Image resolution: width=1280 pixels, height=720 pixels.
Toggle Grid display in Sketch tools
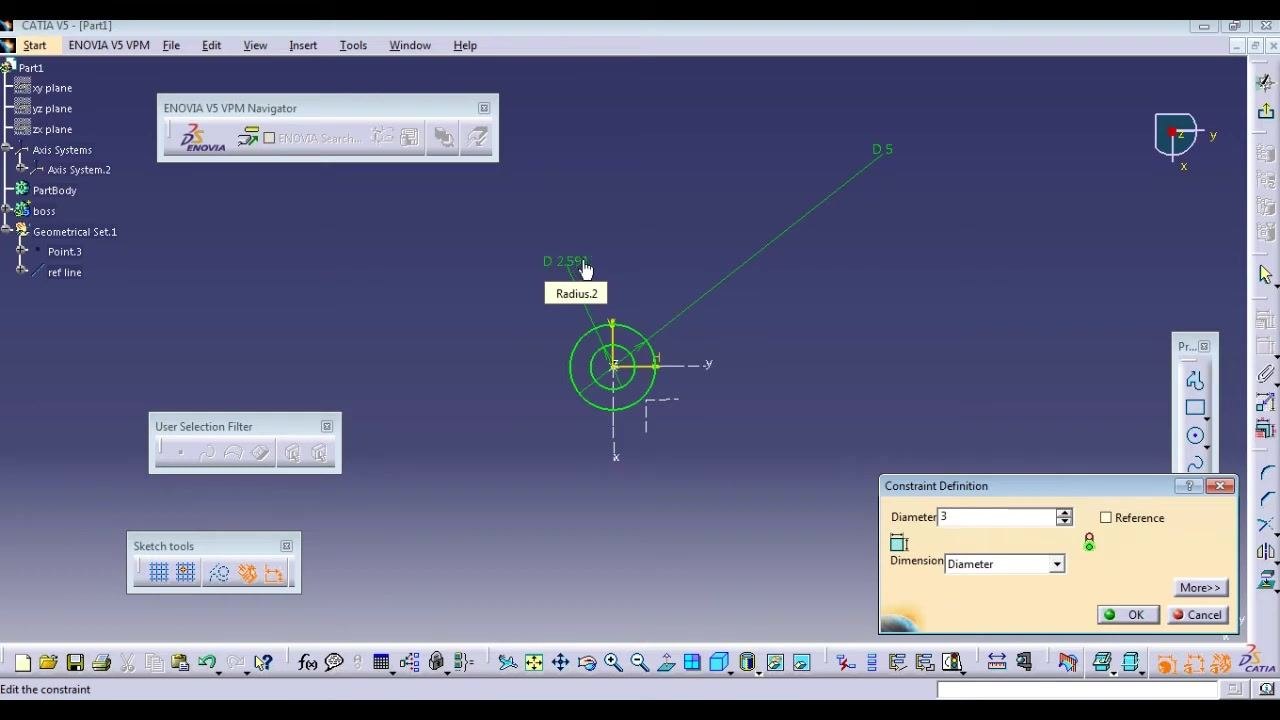(x=159, y=572)
